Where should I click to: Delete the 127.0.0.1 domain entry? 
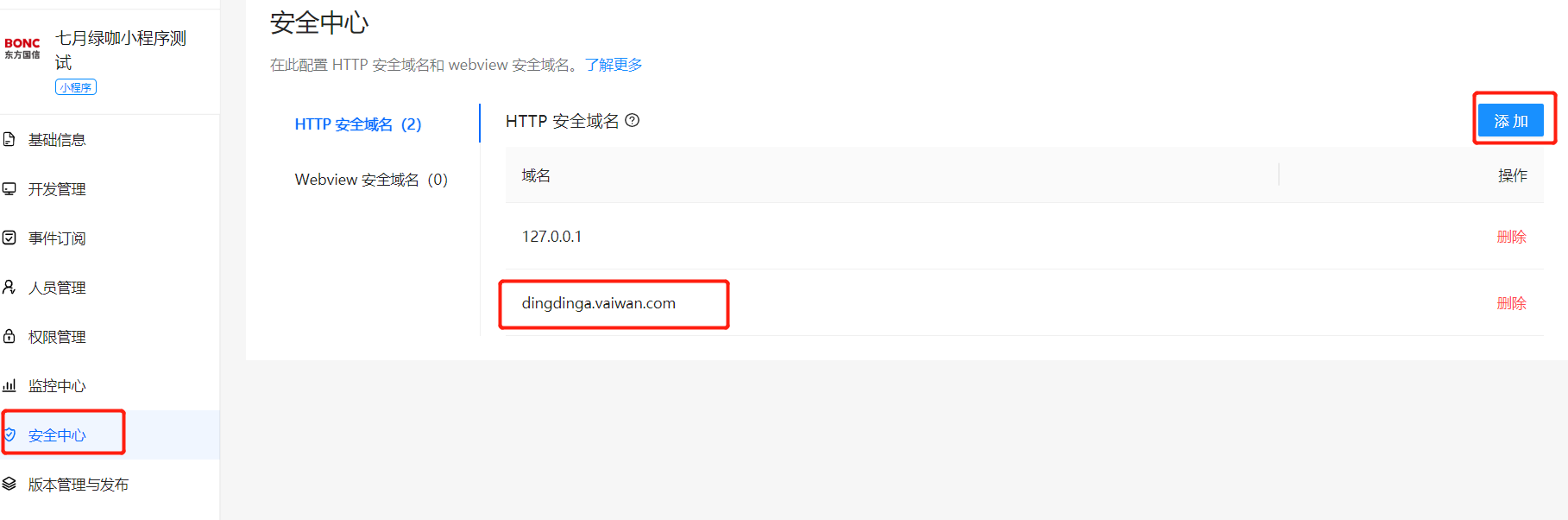1511,237
